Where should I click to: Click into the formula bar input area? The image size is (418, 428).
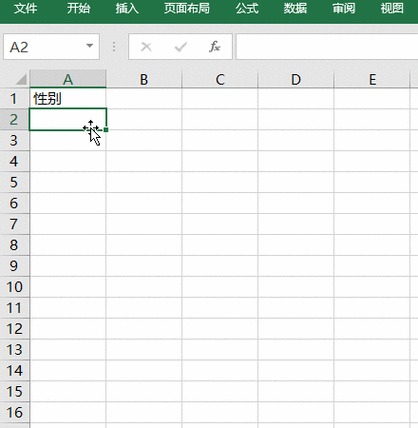pos(327,47)
